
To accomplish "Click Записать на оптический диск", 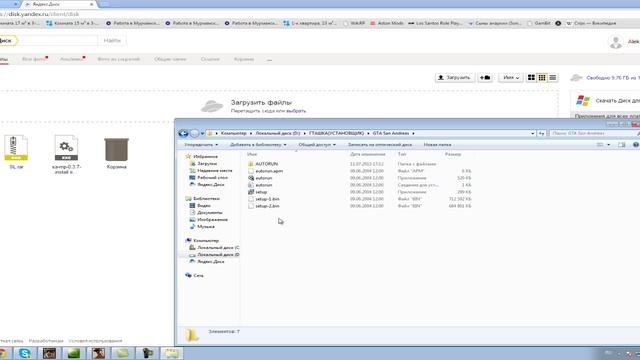I will [380, 144].
